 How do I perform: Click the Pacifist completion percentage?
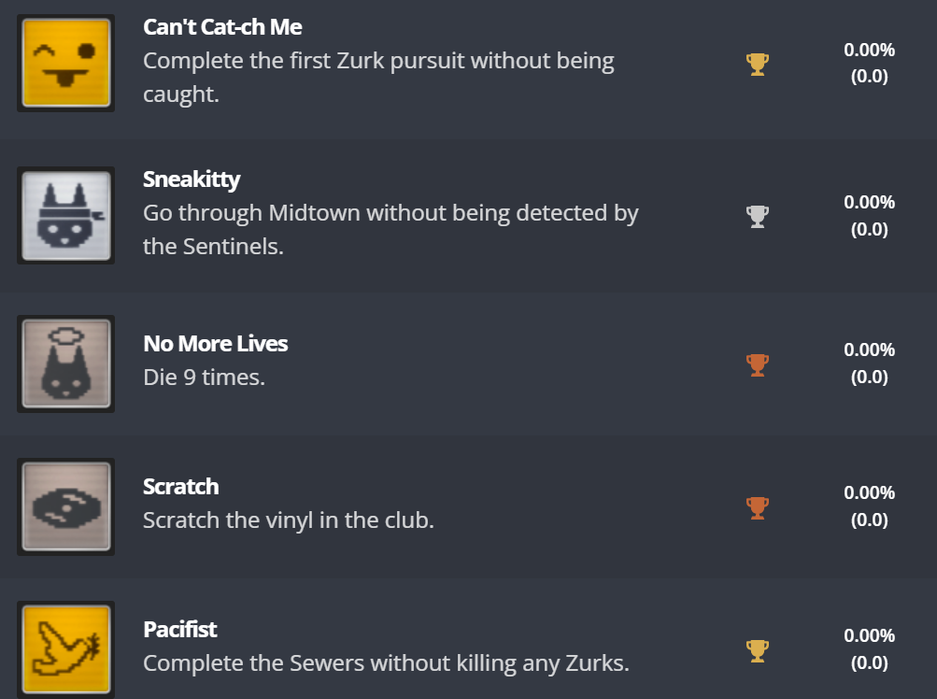[x=869, y=636]
